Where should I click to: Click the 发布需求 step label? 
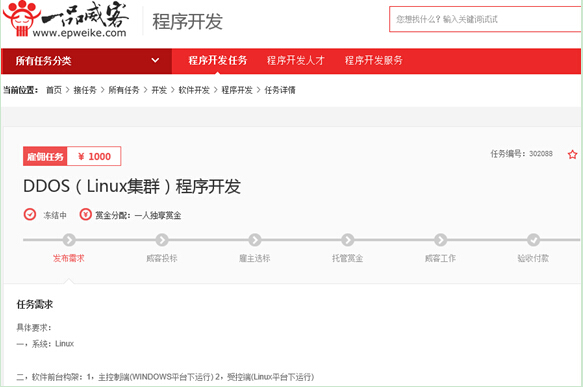(68, 258)
